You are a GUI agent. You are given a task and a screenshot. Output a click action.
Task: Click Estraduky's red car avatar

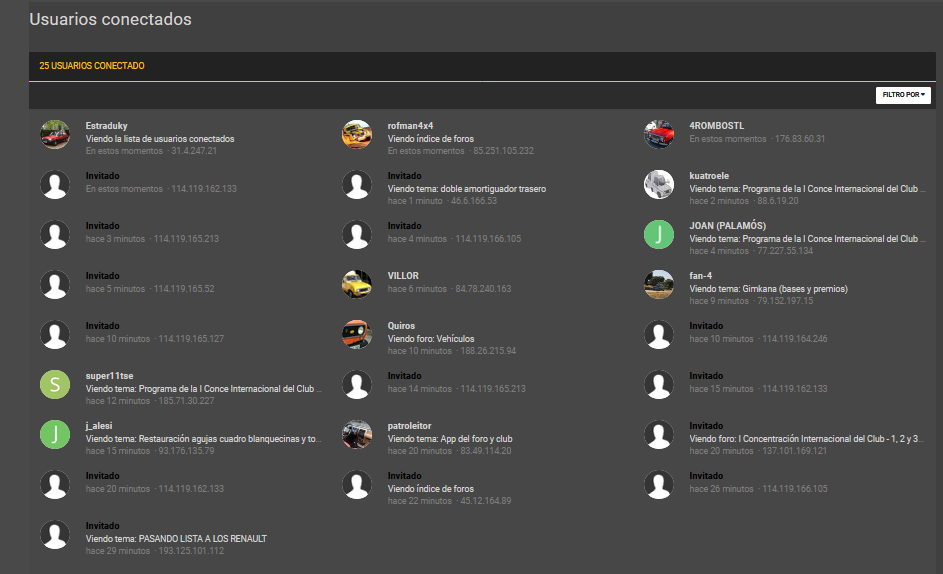pyautogui.click(x=55, y=134)
